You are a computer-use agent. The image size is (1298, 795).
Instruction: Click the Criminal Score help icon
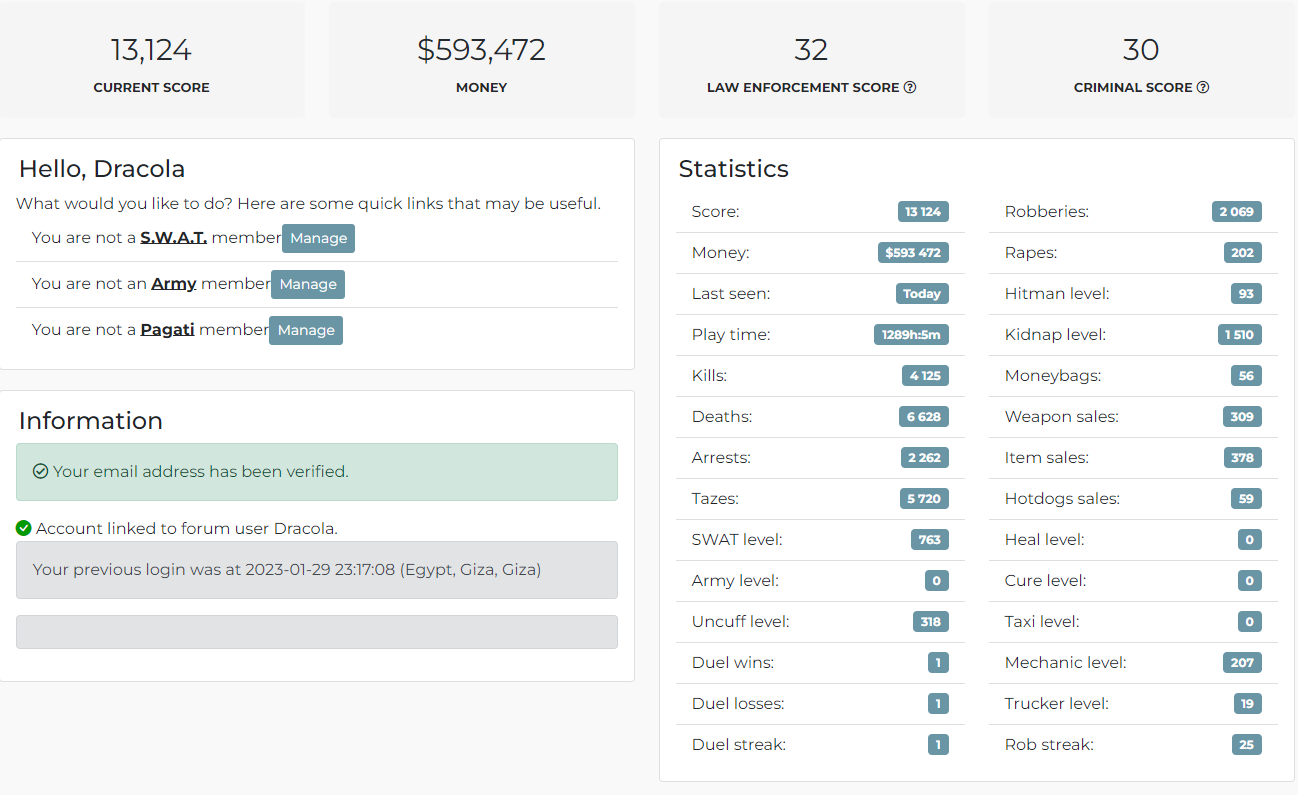click(1203, 87)
